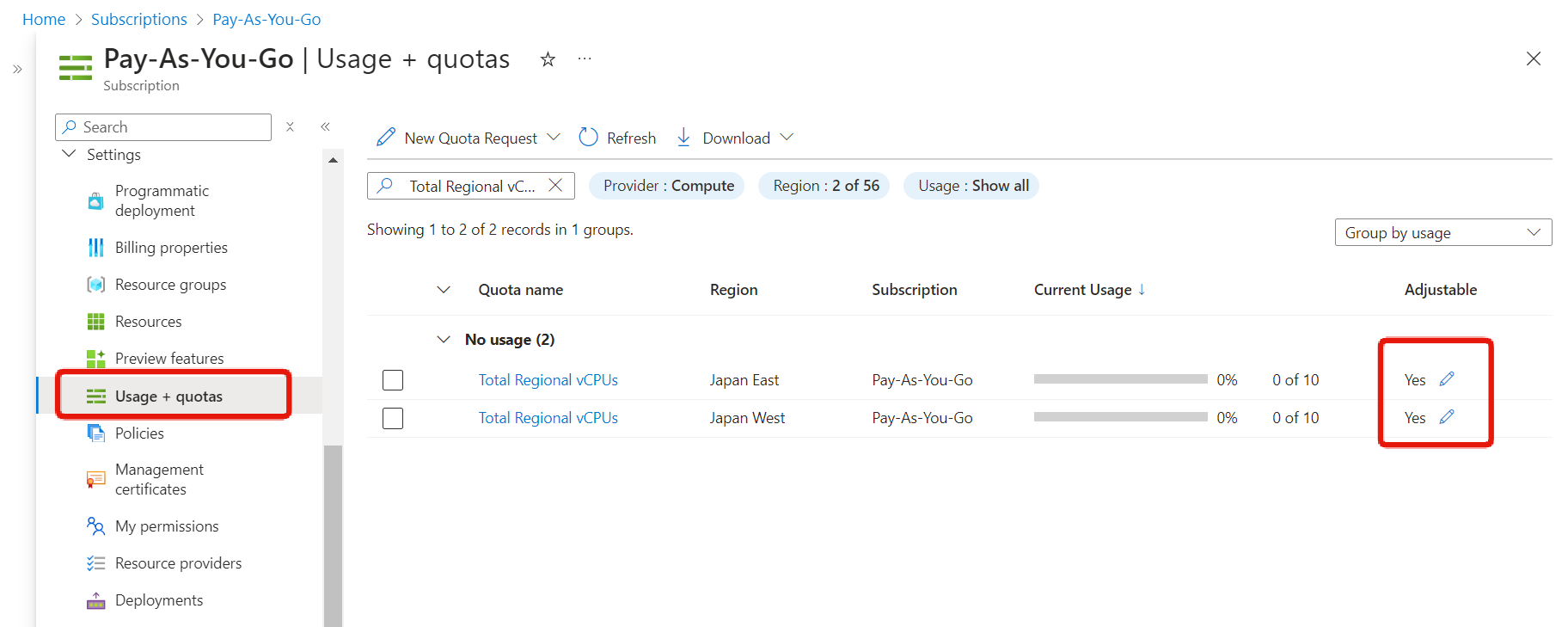
Task: Click the Resource groups cube icon
Action: click(96, 285)
